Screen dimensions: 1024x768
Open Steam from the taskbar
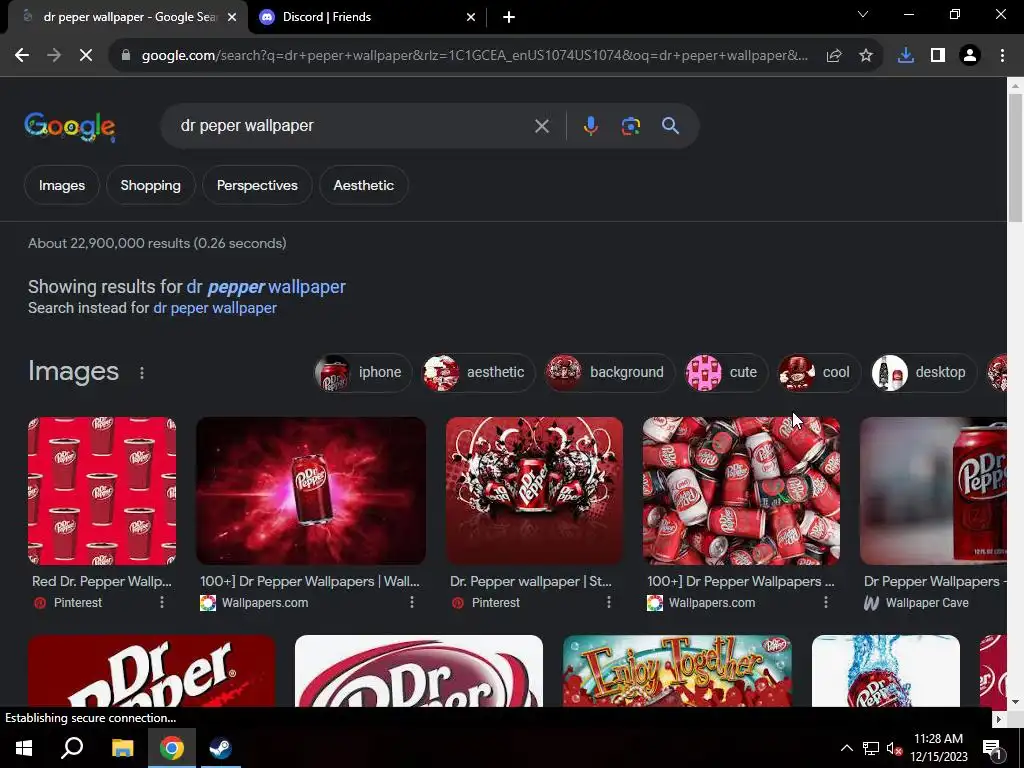[220, 748]
